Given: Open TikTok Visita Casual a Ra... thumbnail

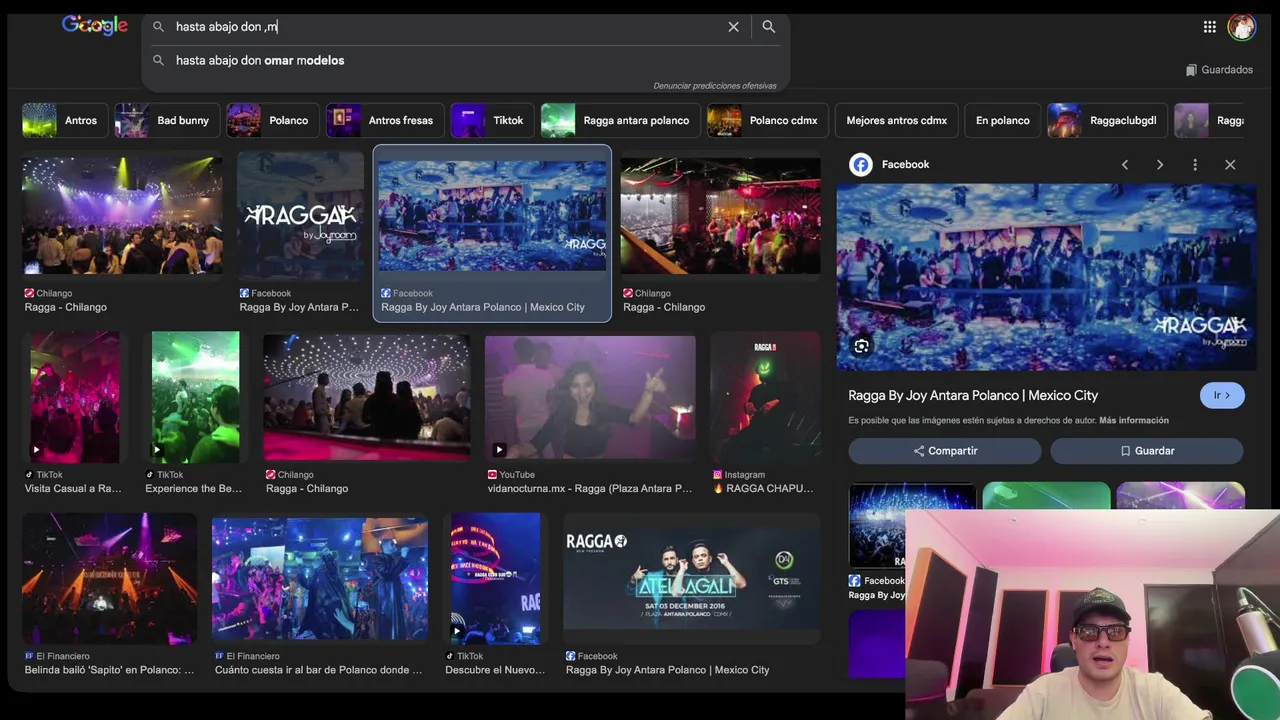Looking at the screenshot, I should coord(75,397).
